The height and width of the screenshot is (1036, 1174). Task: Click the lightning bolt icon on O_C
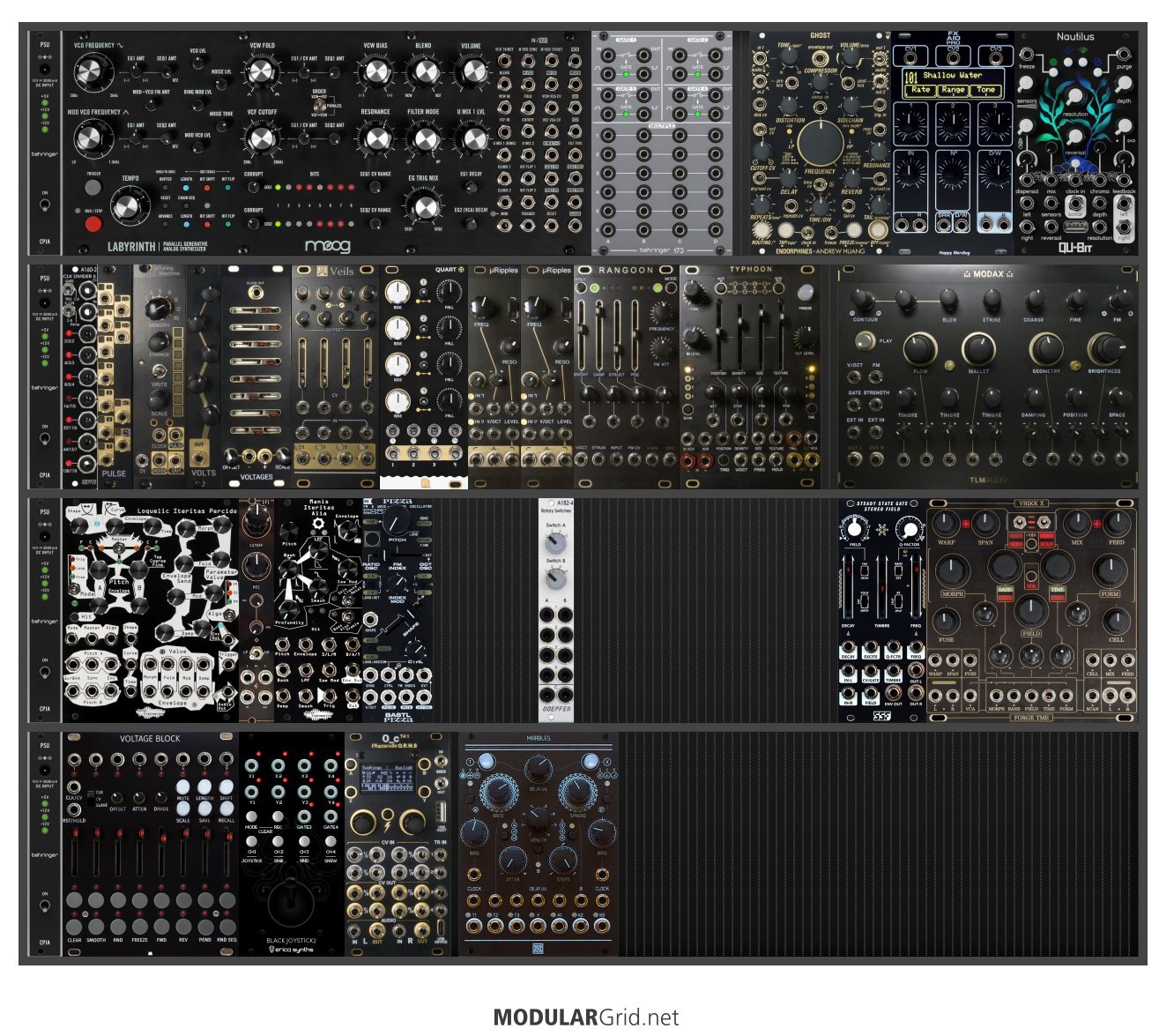[388, 824]
